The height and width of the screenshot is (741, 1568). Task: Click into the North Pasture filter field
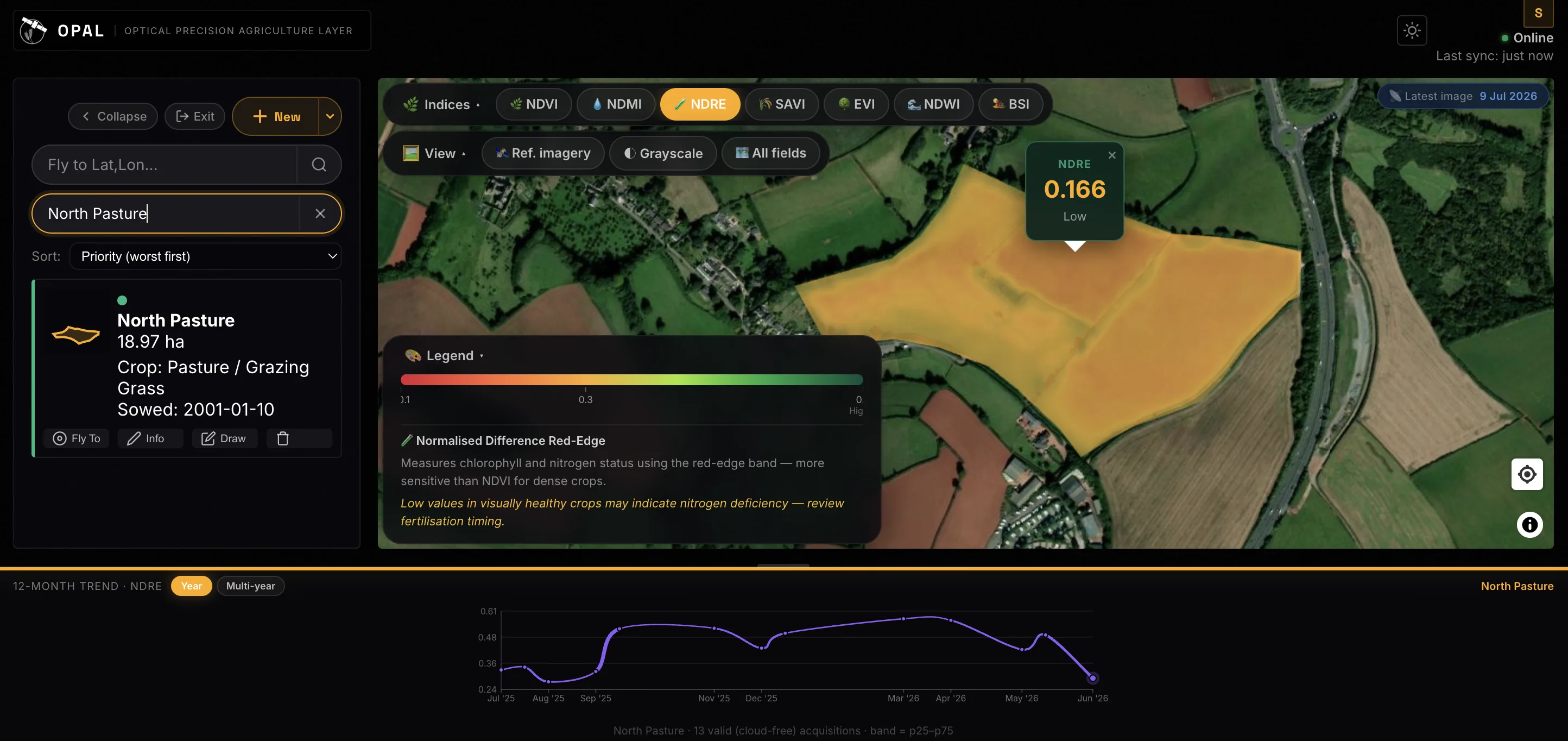tap(166, 213)
